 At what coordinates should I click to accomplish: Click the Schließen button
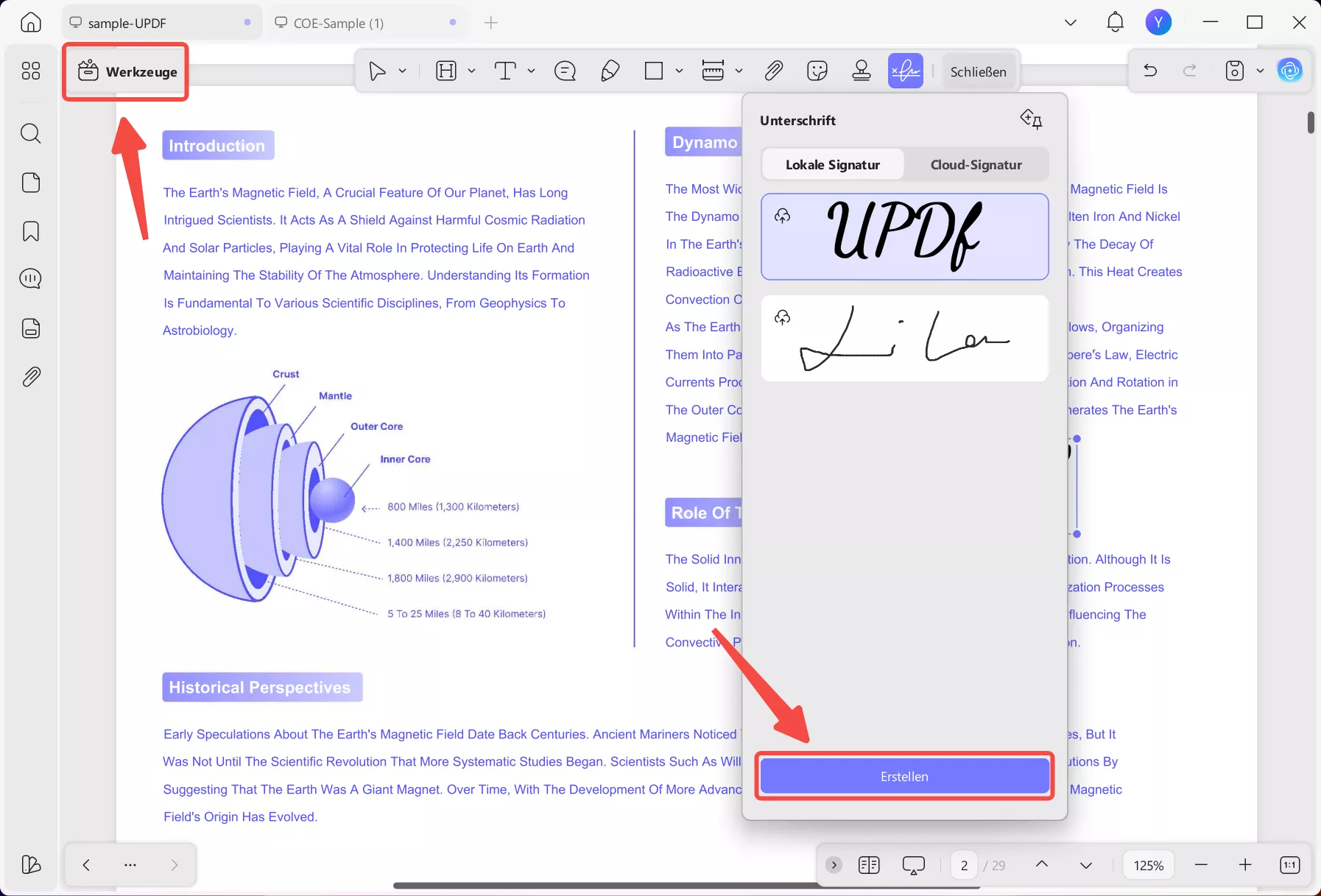click(x=978, y=71)
